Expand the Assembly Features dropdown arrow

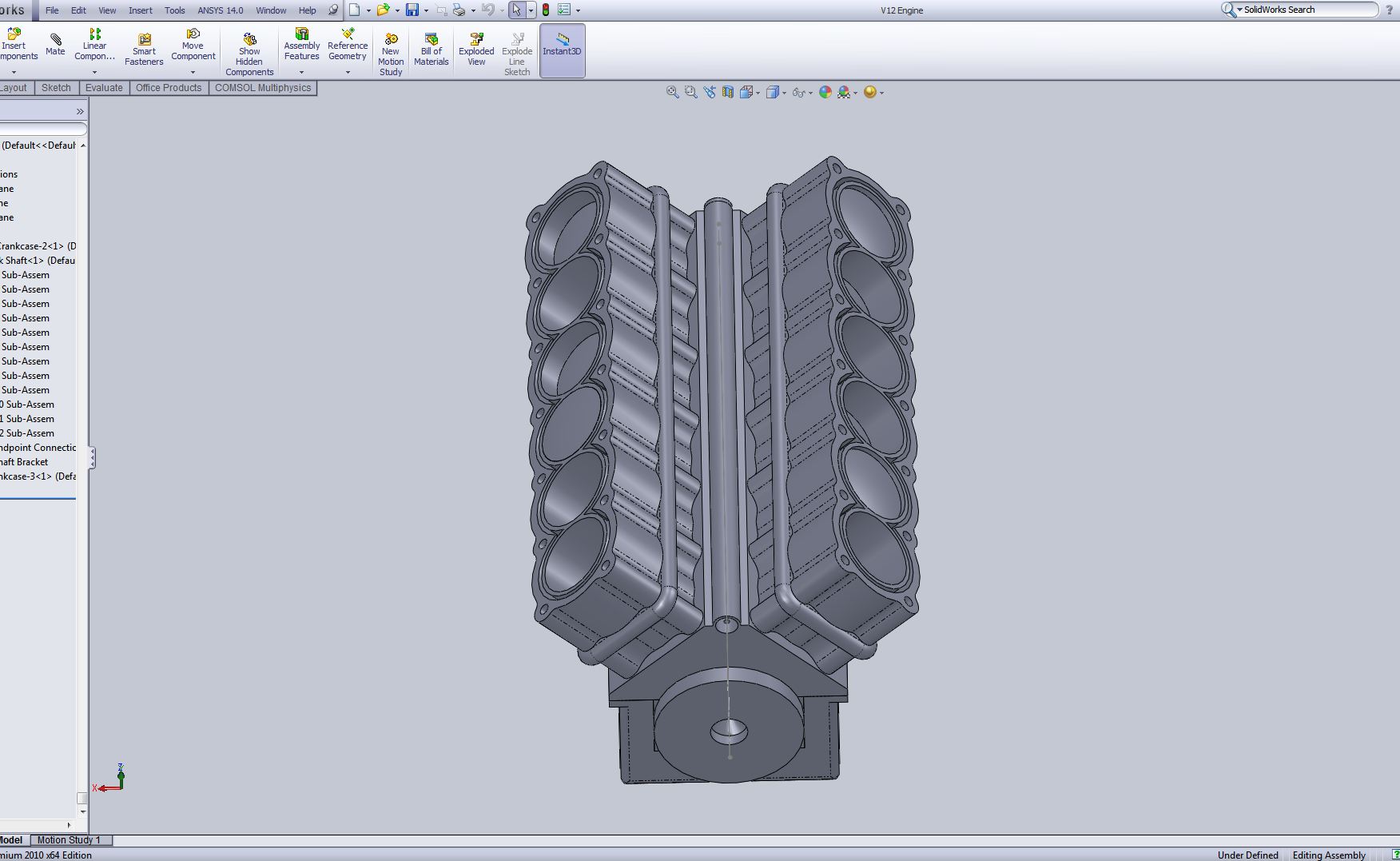coord(301,73)
